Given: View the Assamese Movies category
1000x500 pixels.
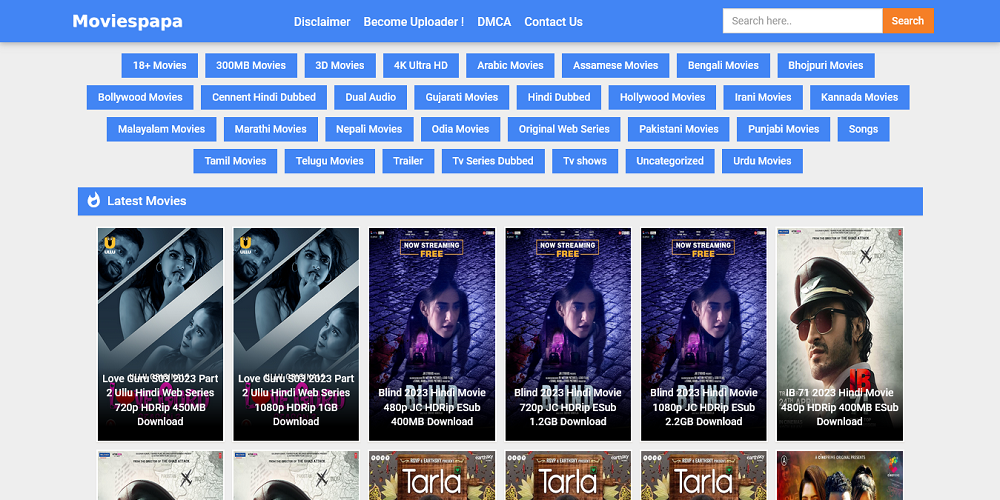Looking at the screenshot, I should pos(615,65).
